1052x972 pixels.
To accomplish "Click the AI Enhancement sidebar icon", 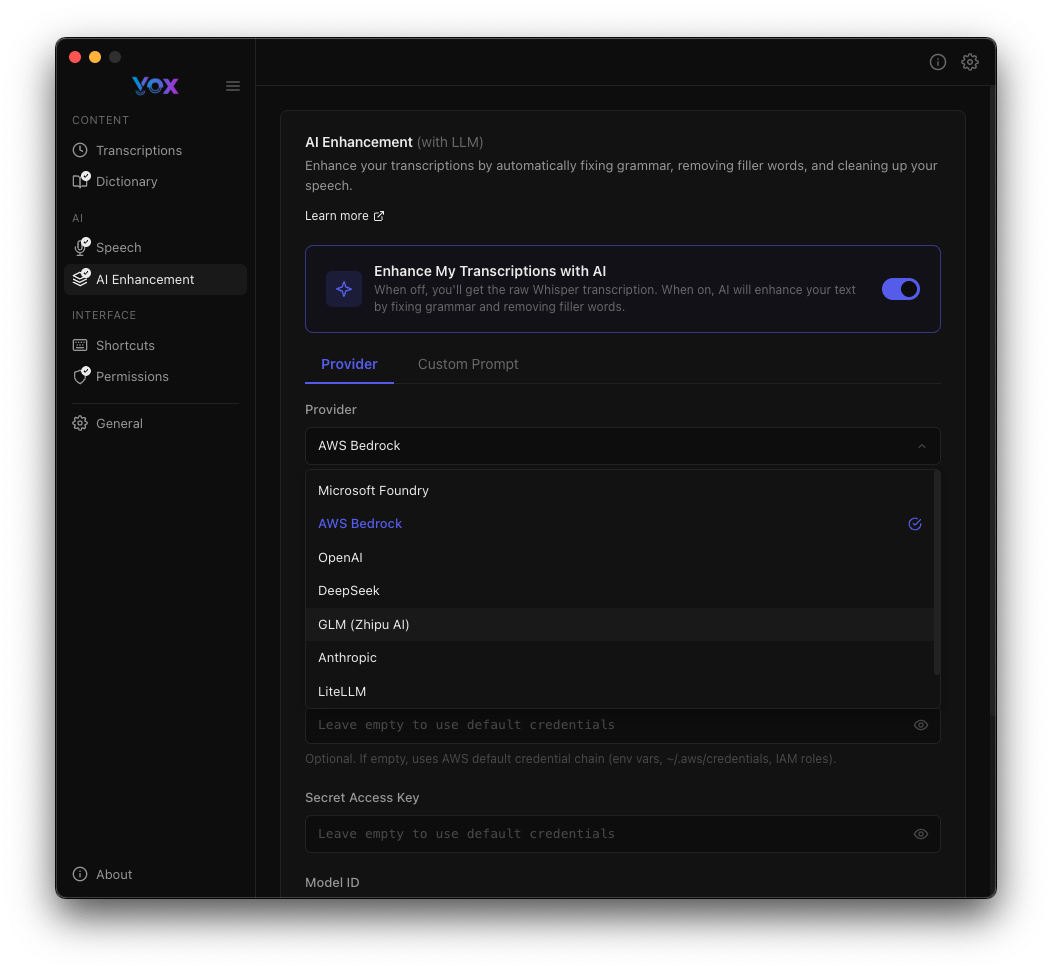I will point(81,279).
